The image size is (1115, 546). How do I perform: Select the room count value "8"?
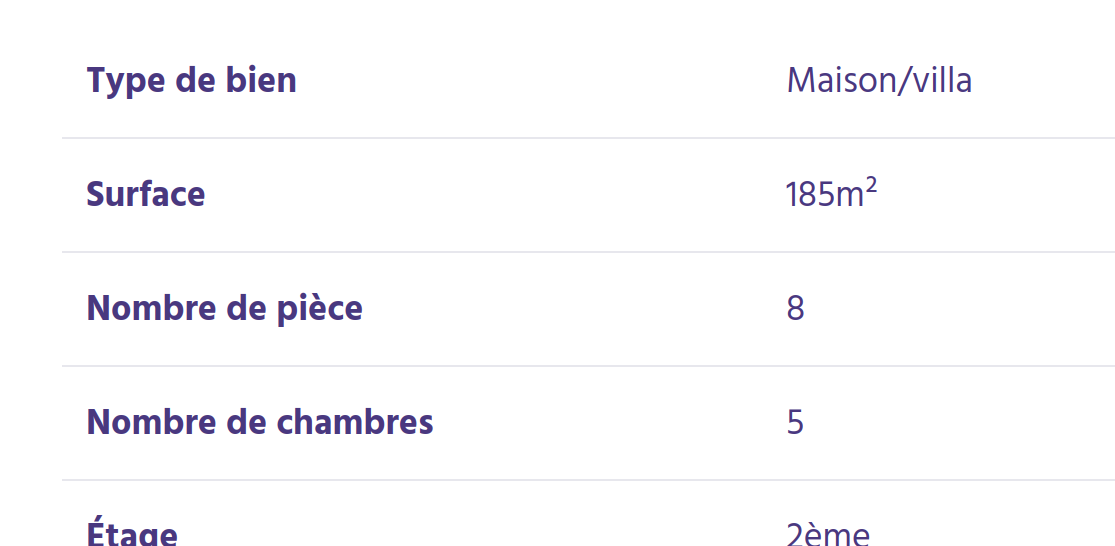coord(795,308)
